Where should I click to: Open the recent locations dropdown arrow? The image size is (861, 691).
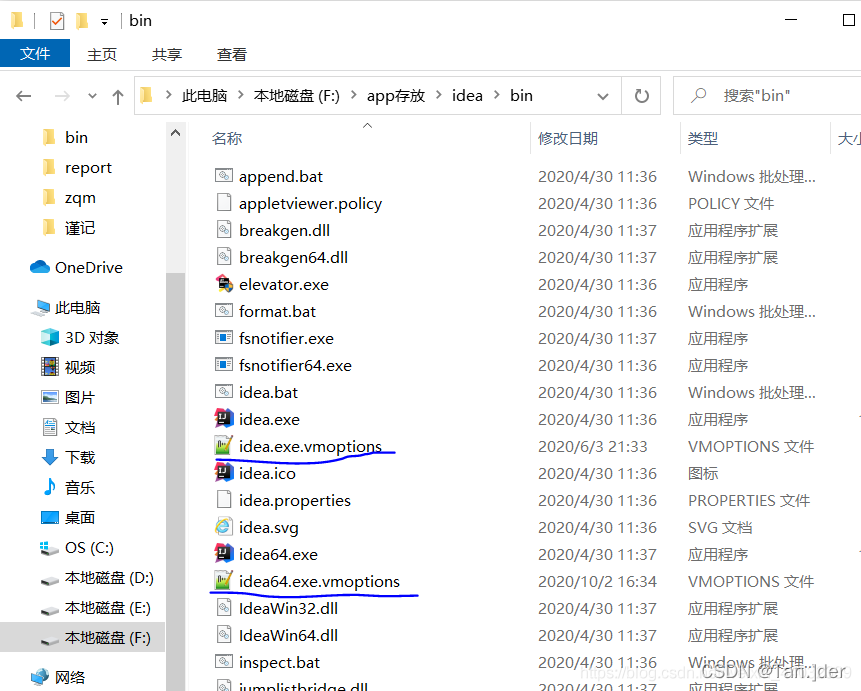click(x=92, y=96)
